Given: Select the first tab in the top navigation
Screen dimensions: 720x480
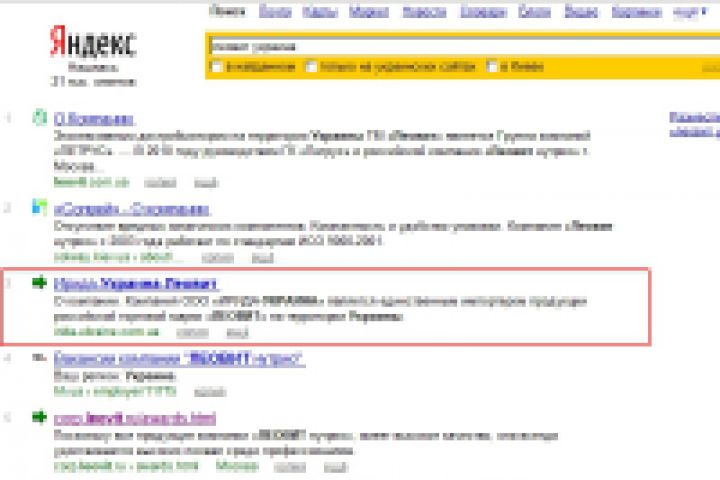Looking at the screenshot, I should pyautogui.click(x=227, y=11).
